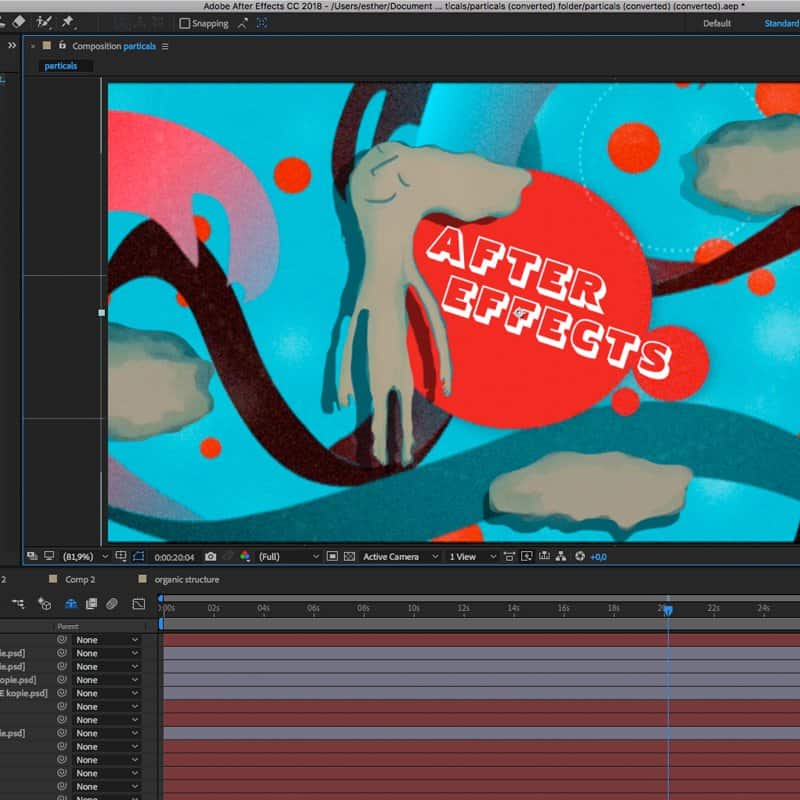
Task: Toggle Draft 3D in the timeline
Action: coord(44,604)
